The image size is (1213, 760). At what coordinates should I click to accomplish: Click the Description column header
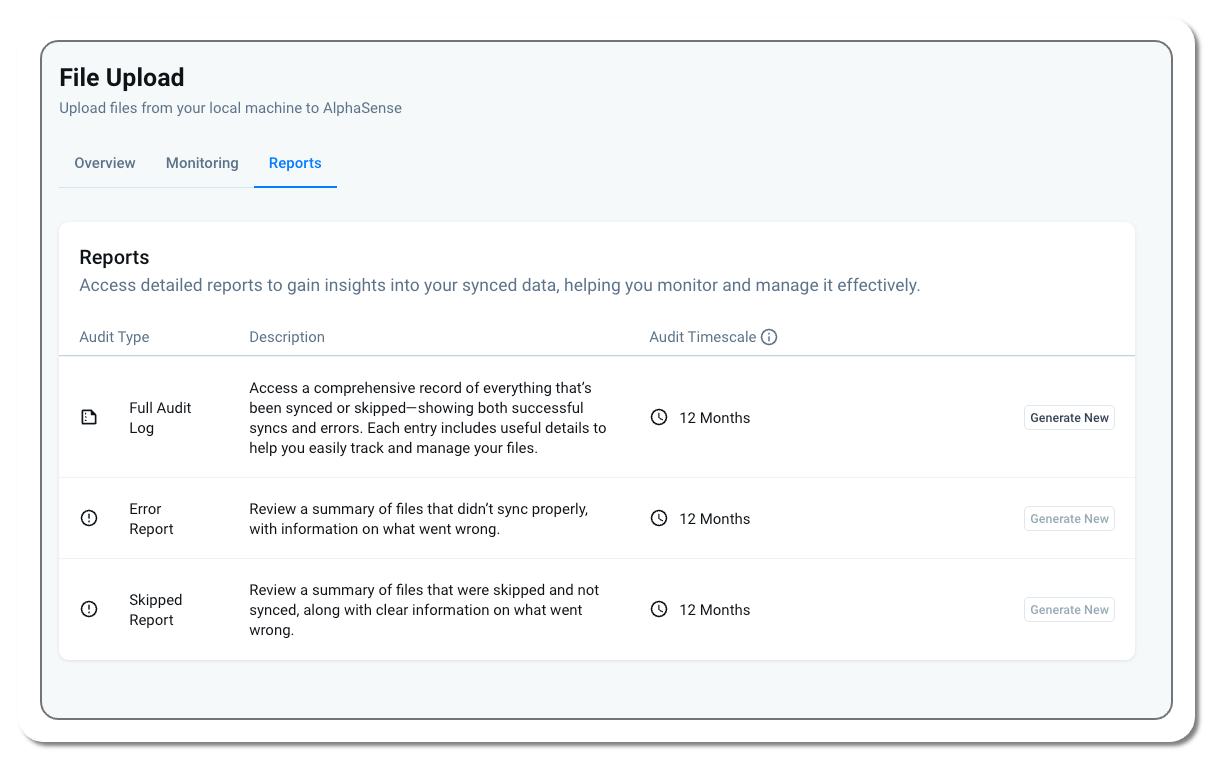click(x=287, y=337)
